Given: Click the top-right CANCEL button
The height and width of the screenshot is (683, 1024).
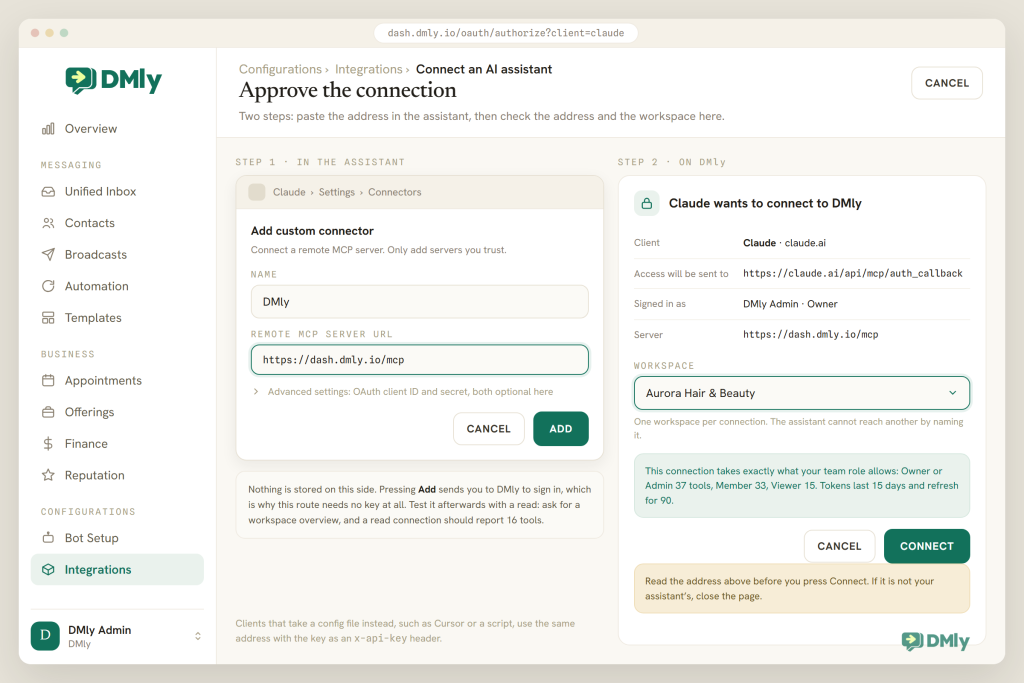Looking at the screenshot, I should tap(946, 83).
